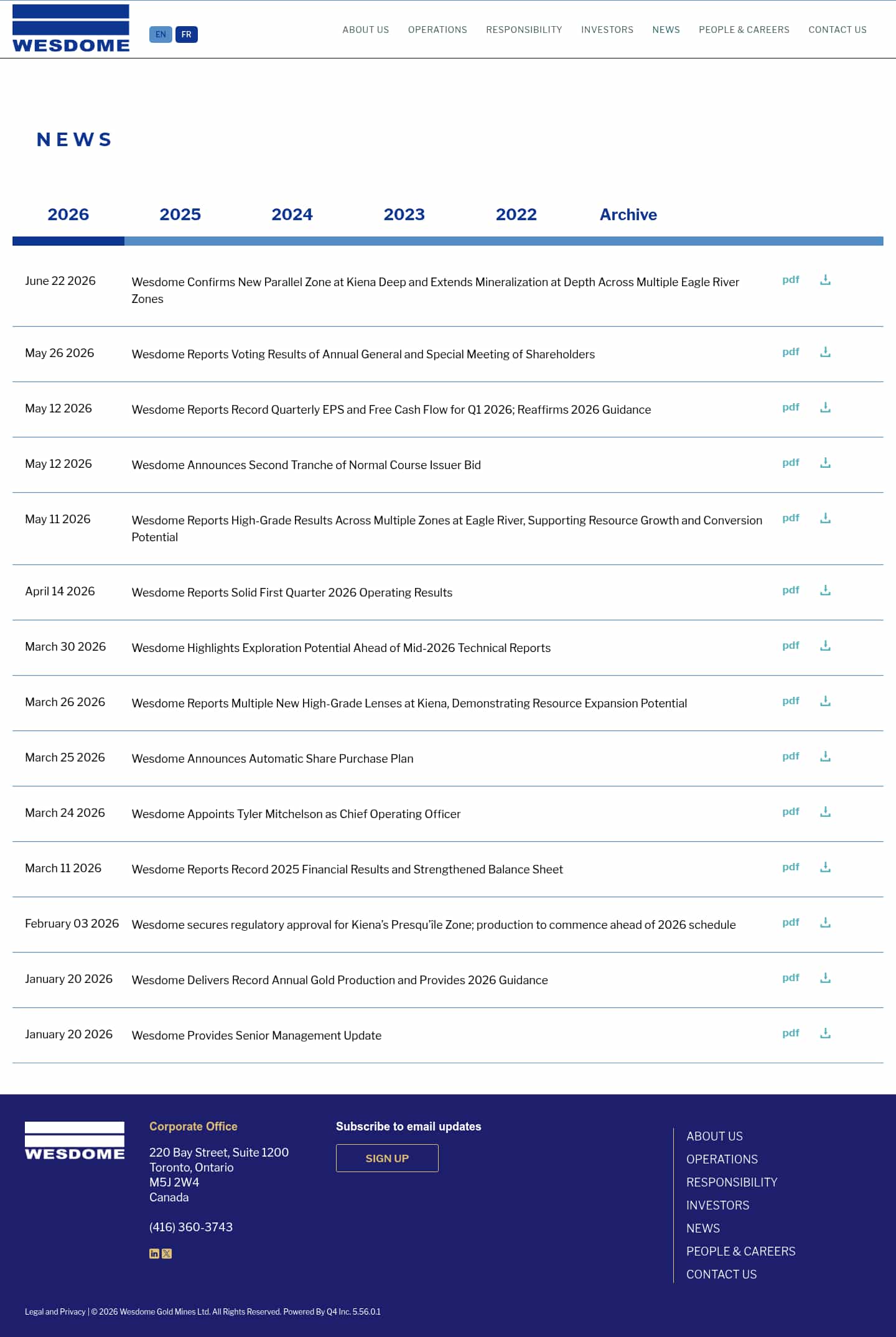Open headline about Tyler Mitchelson's appointment

coord(296,814)
